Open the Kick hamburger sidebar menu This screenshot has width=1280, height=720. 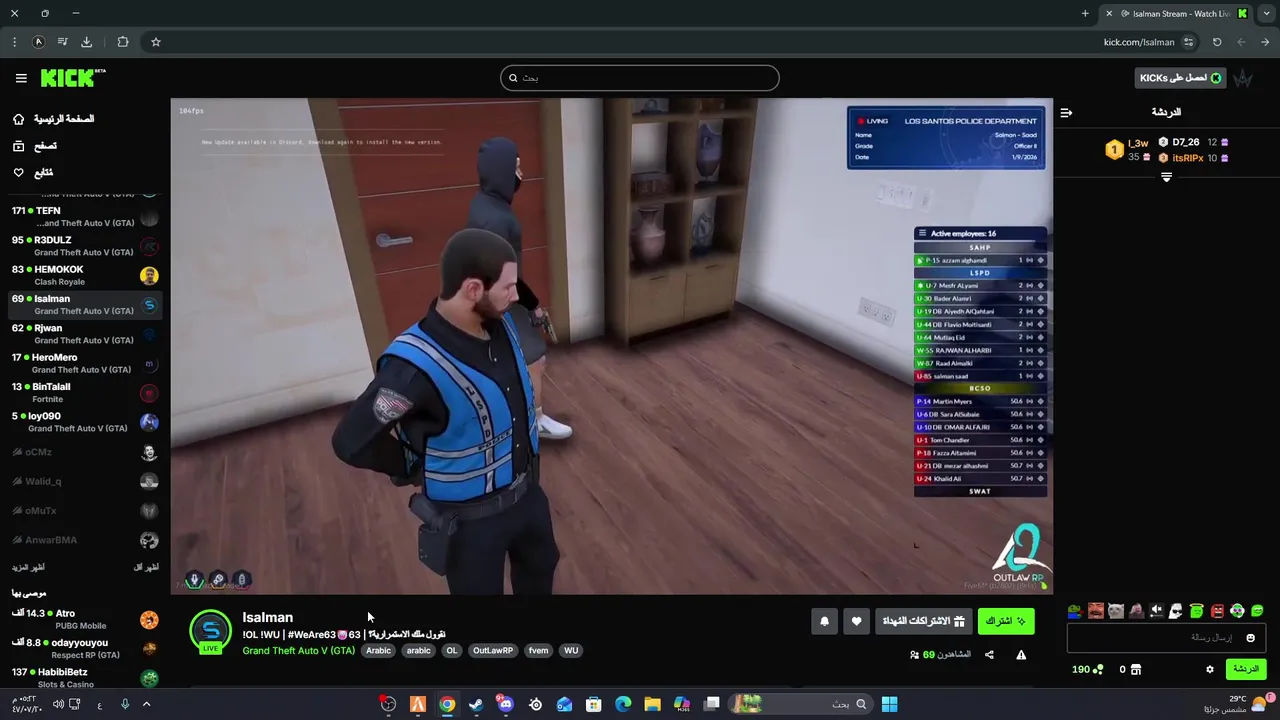coord(21,78)
